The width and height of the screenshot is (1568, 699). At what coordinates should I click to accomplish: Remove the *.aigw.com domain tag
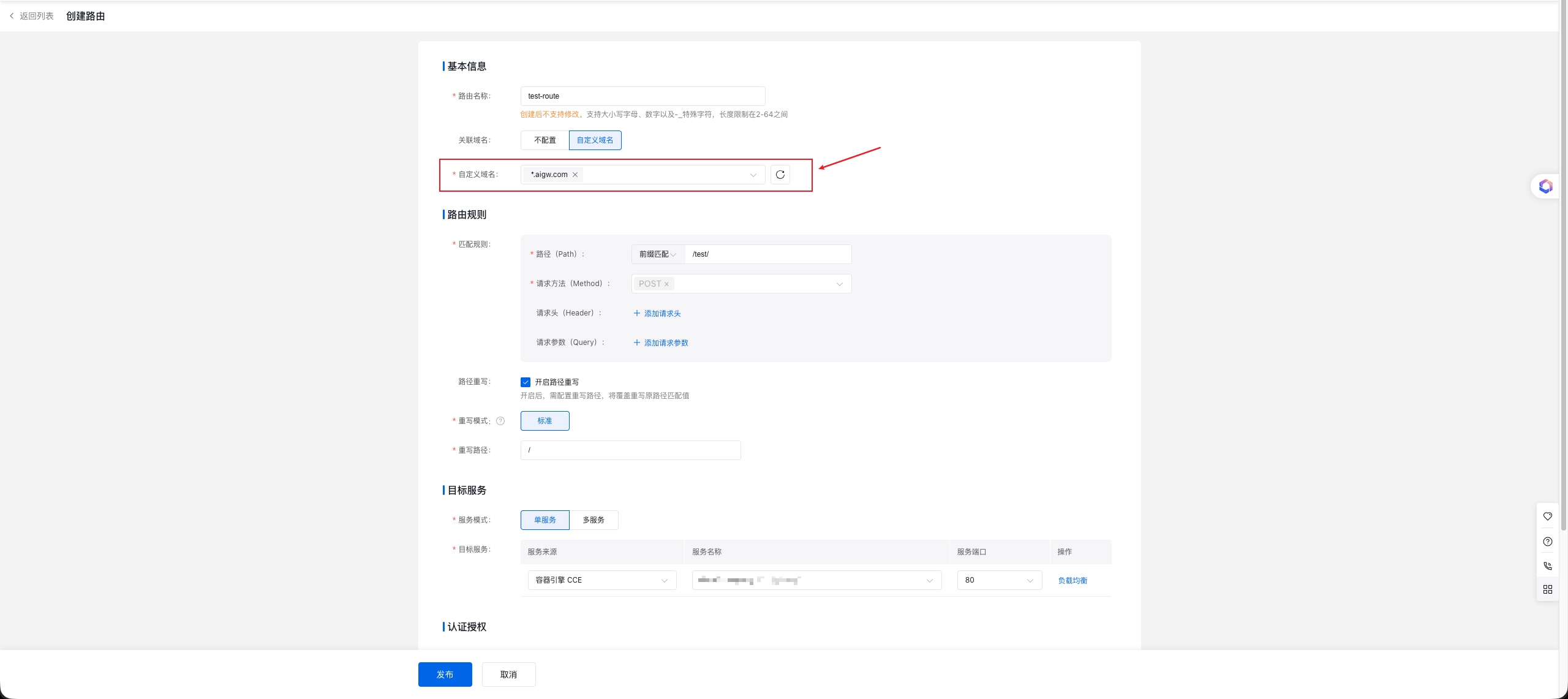pos(575,175)
